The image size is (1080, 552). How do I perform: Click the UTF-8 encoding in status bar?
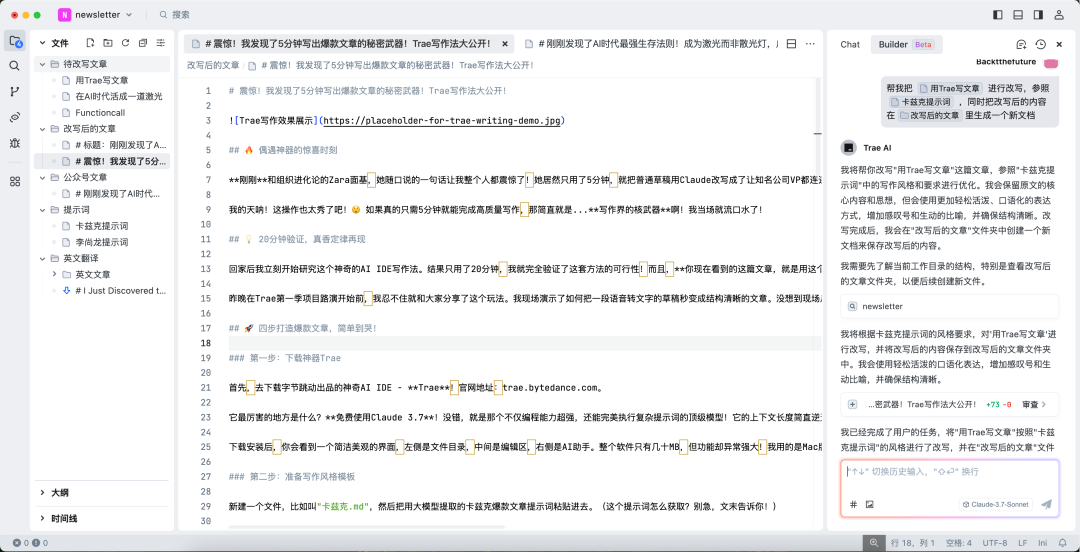tap(995, 543)
